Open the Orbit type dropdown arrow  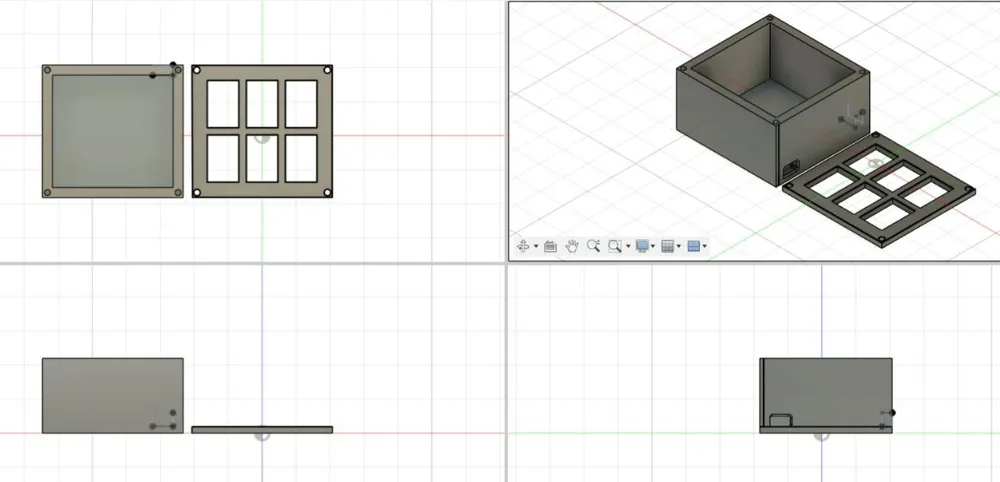(x=536, y=247)
